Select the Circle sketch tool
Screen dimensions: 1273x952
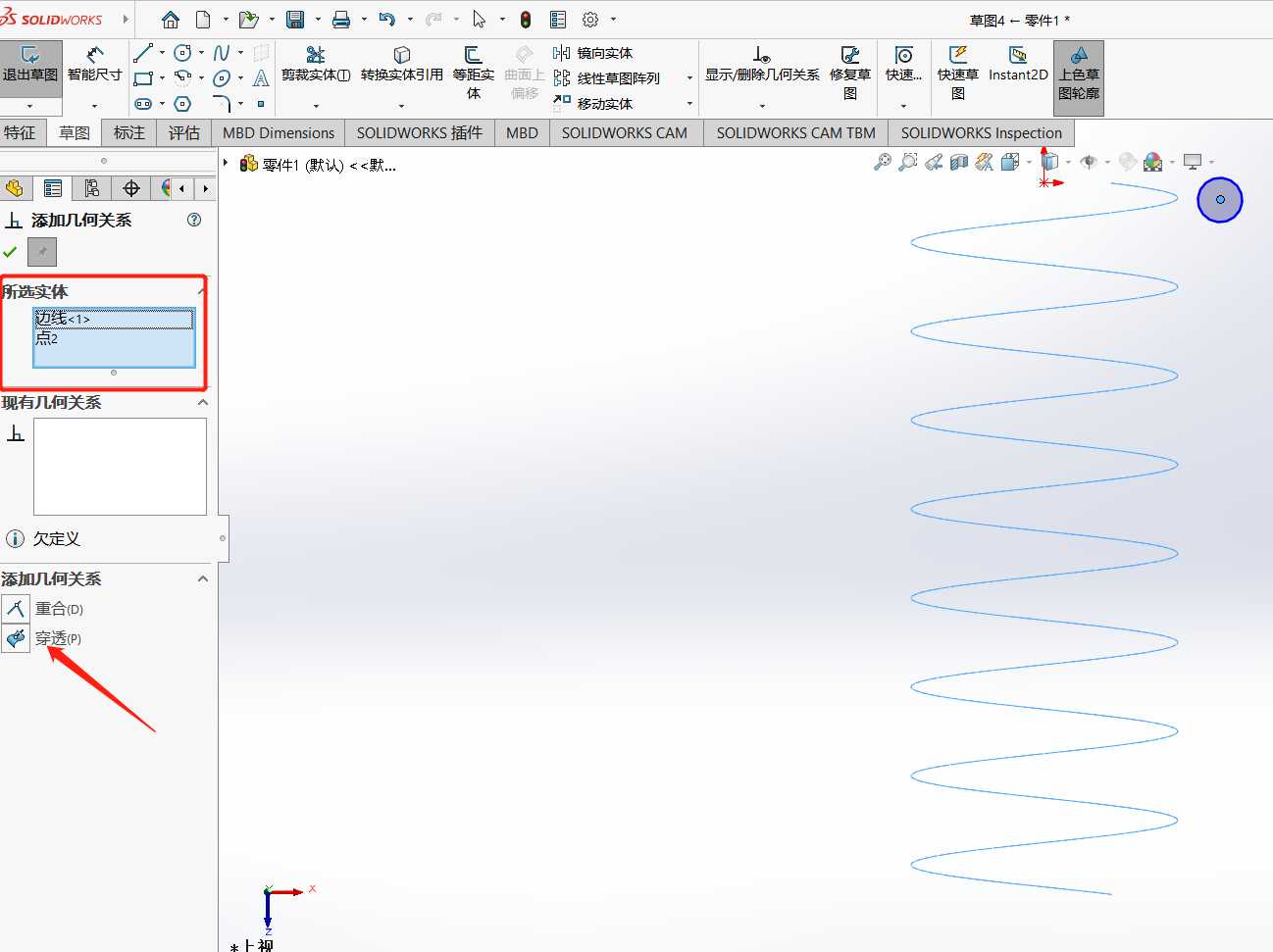(182, 53)
